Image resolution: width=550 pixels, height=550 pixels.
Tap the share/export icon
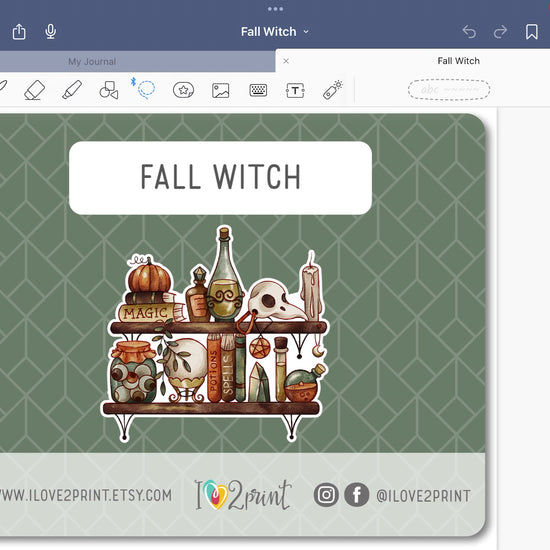pos(19,32)
